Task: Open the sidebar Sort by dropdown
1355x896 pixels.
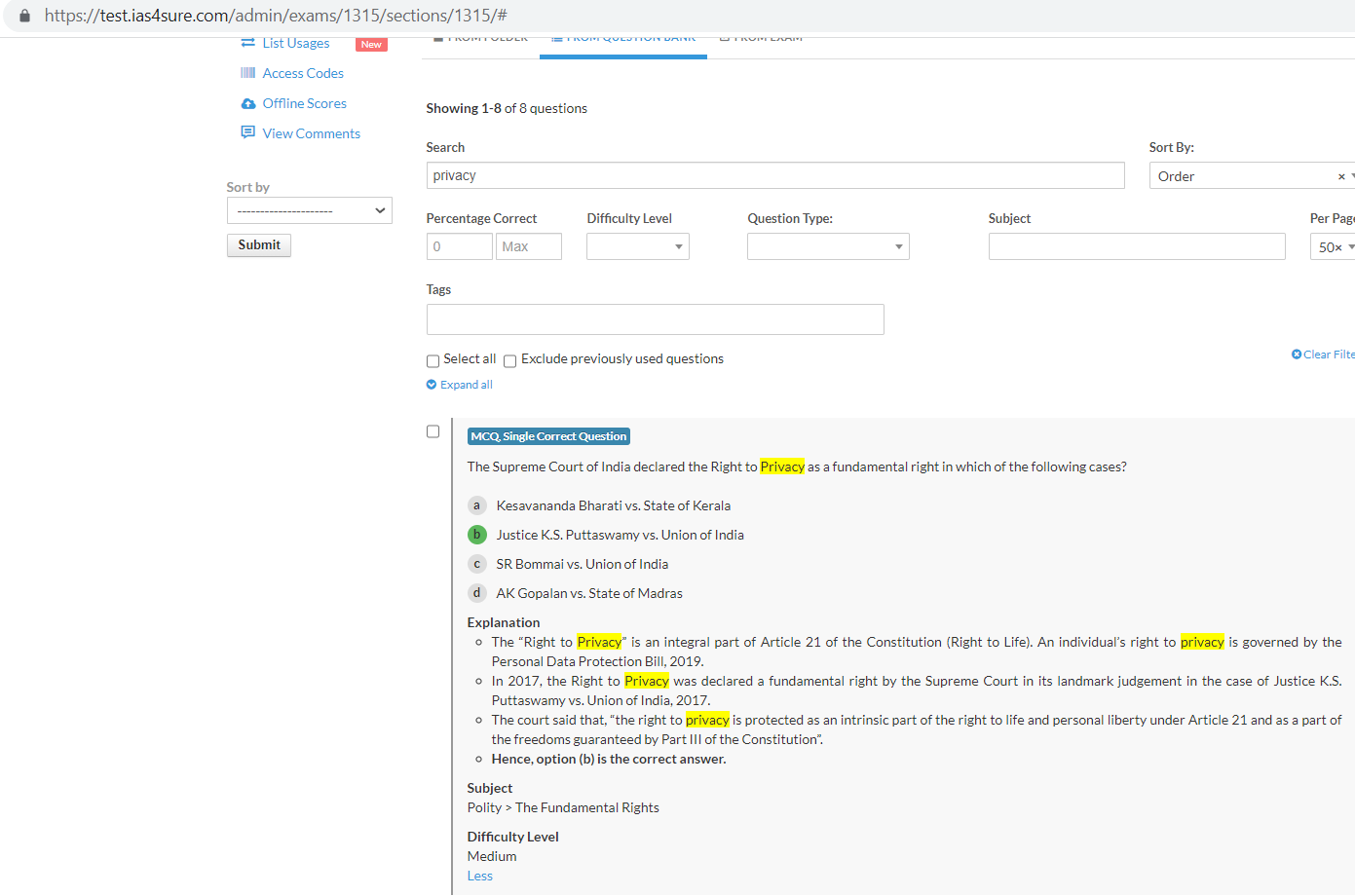Action: (309, 210)
